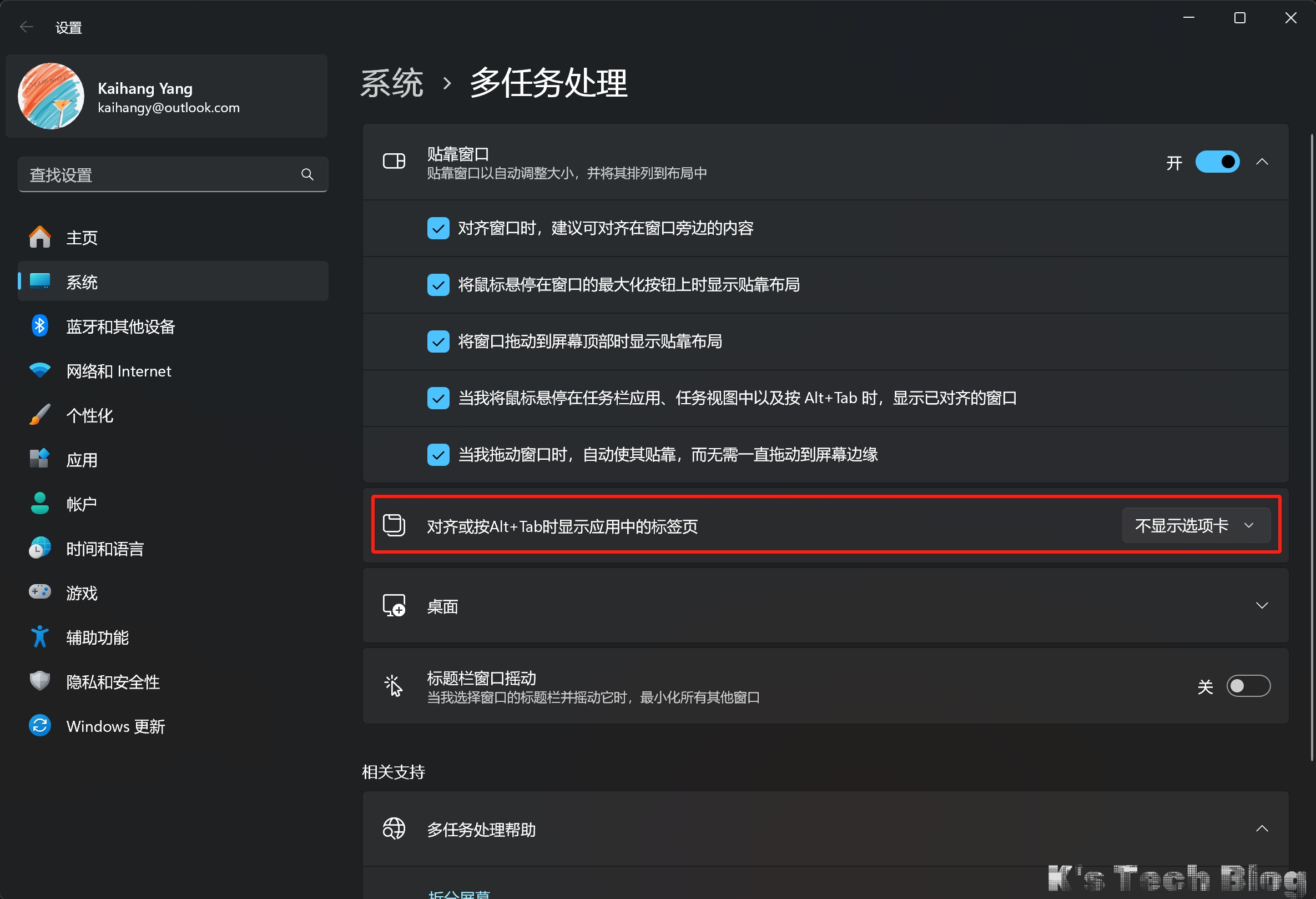Click the accessibility figure icon
This screenshot has height=899, width=1316.
click(x=39, y=637)
